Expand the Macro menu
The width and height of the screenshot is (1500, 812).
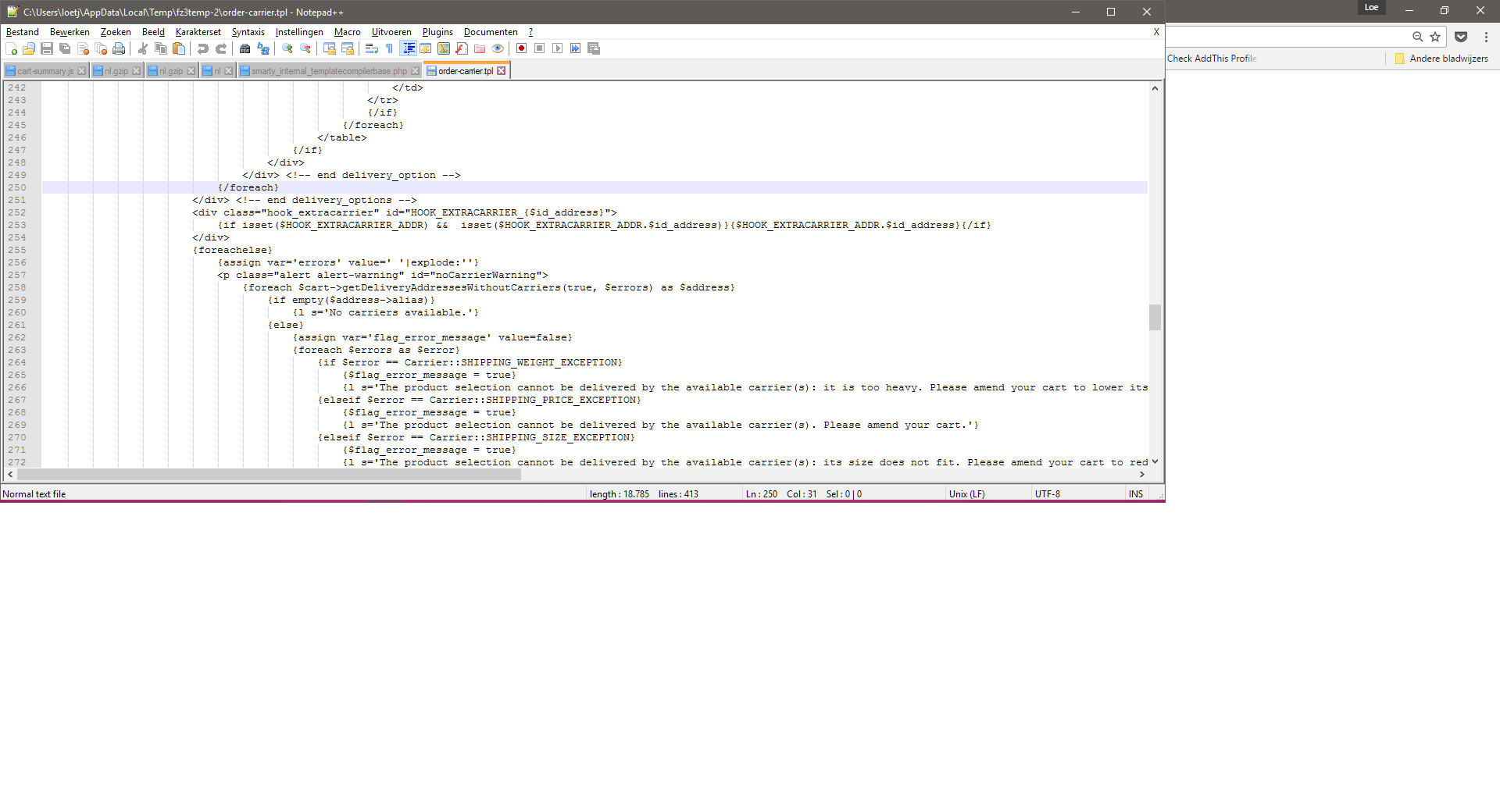pos(348,32)
